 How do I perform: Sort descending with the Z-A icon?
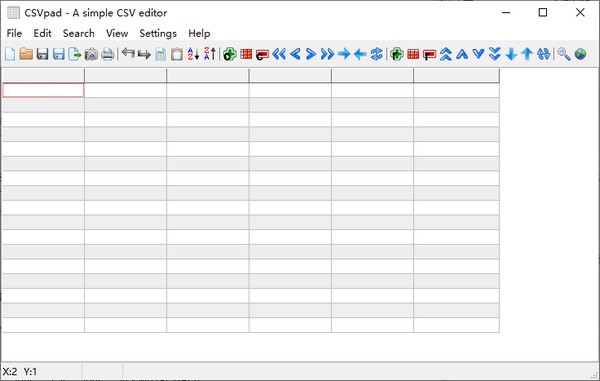point(210,54)
